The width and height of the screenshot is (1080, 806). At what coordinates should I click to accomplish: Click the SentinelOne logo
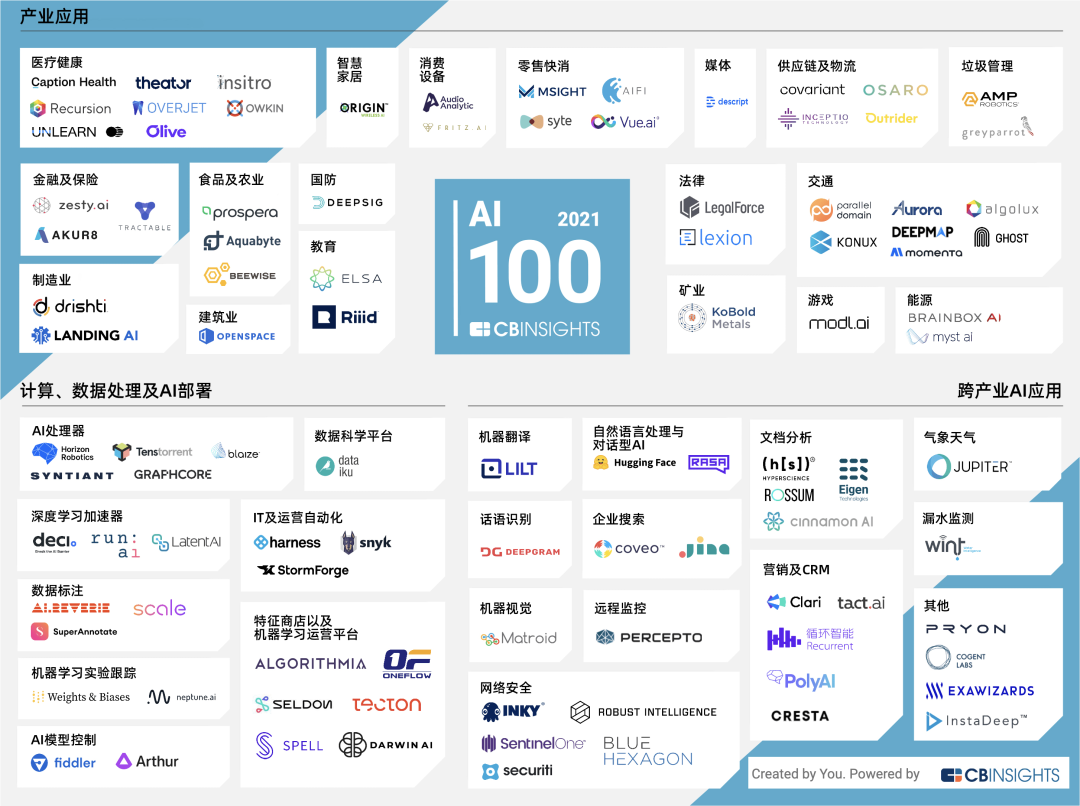(533, 743)
